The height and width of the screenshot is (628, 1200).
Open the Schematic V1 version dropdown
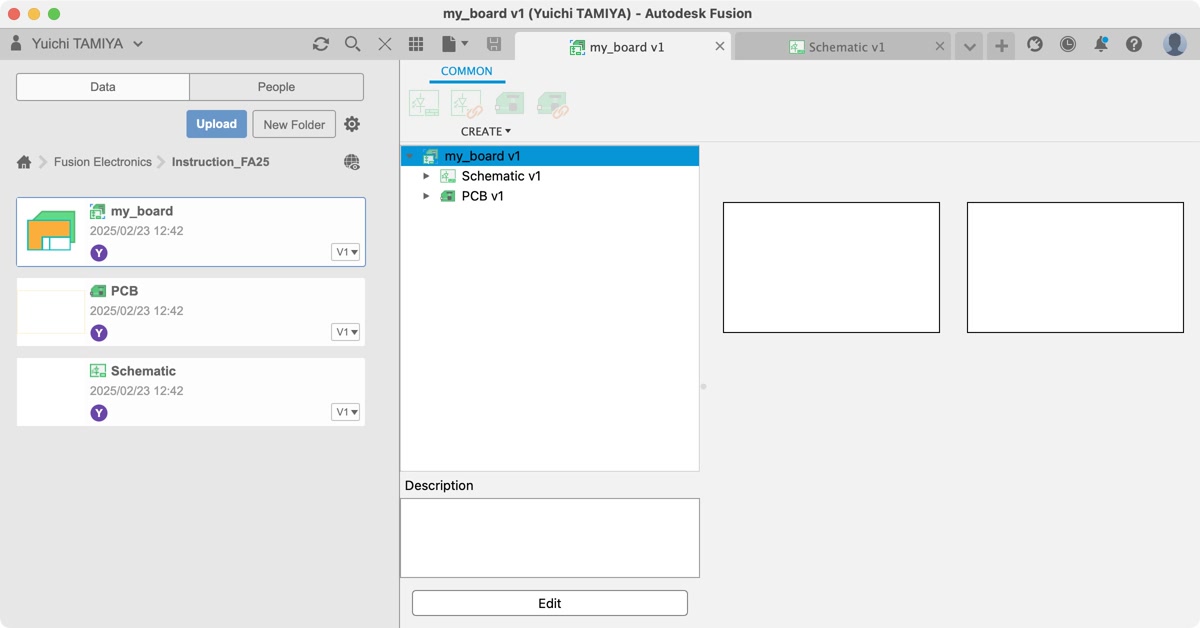[345, 412]
